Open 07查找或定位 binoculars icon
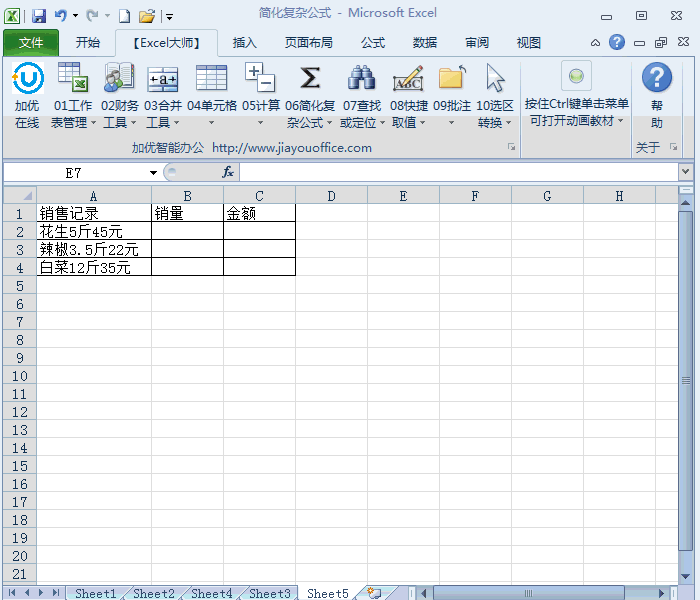 (361, 78)
